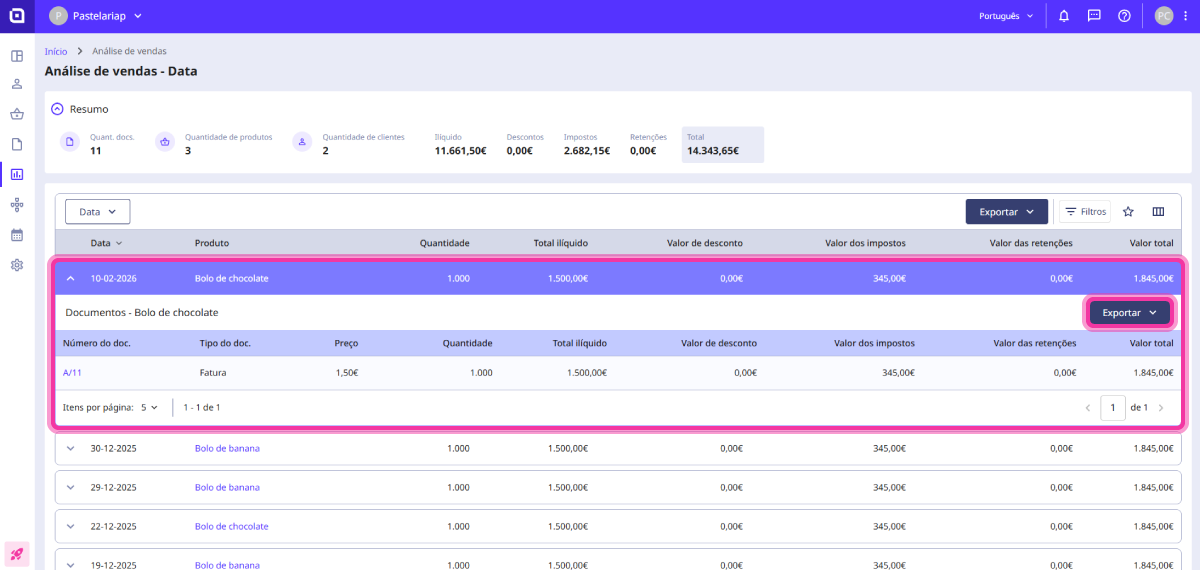Collapse the 10-02-2026 Bolo de chocolate row
1200x570 pixels.
click(x=71, y=279)
